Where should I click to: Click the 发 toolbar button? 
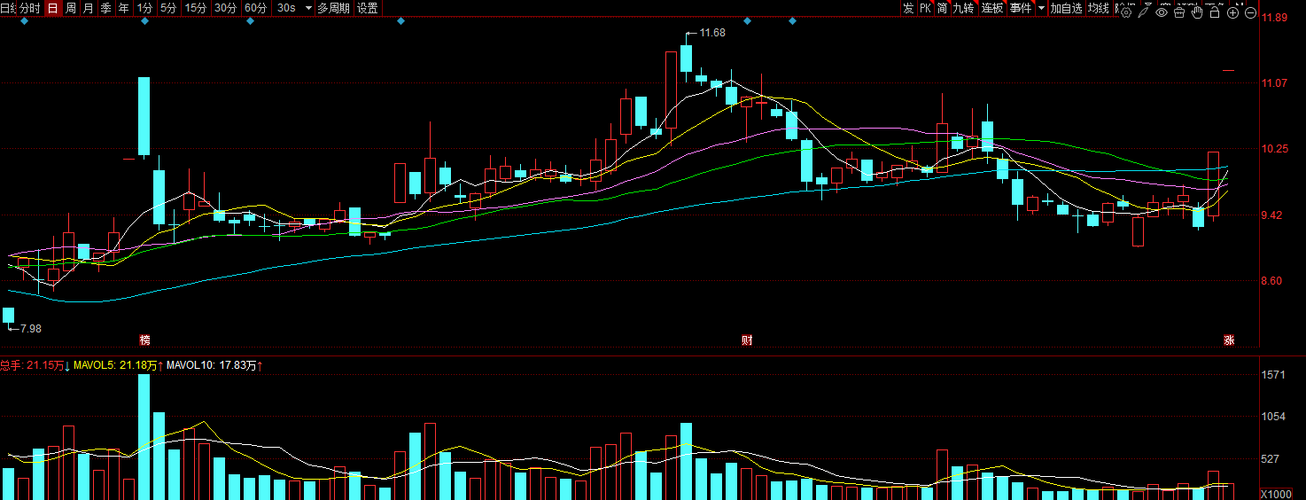coord(907,8)
